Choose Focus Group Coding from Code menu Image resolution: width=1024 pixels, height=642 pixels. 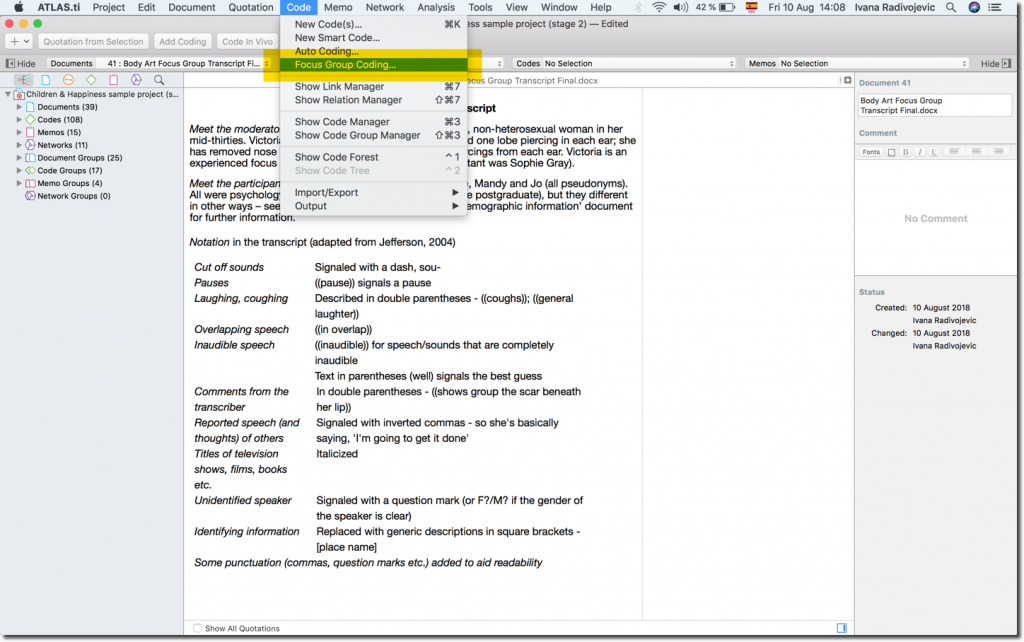coord(345,65)
